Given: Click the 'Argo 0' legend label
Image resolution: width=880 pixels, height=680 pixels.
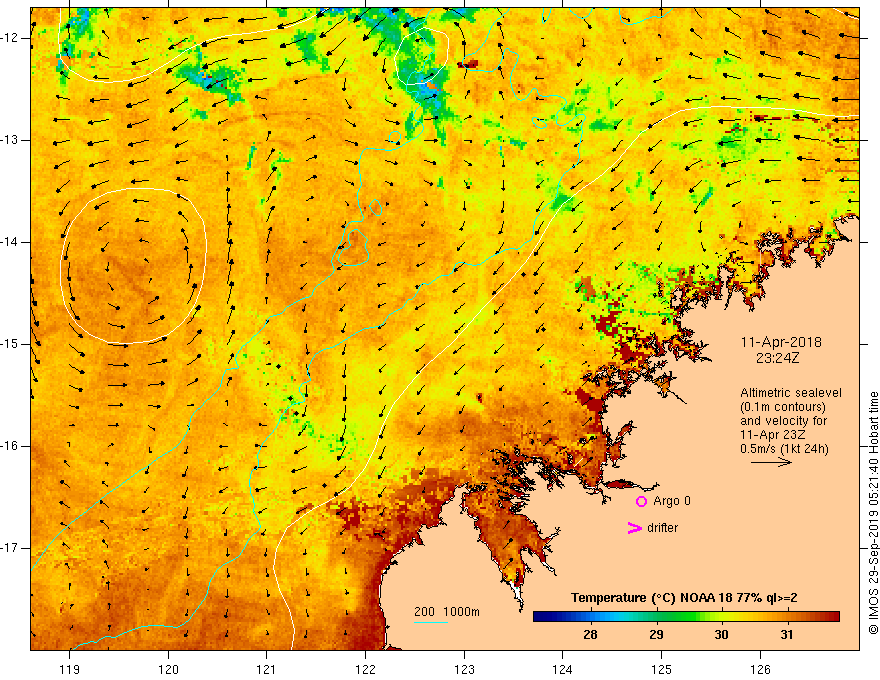Looking at the screenshot, I should (672, 501).
